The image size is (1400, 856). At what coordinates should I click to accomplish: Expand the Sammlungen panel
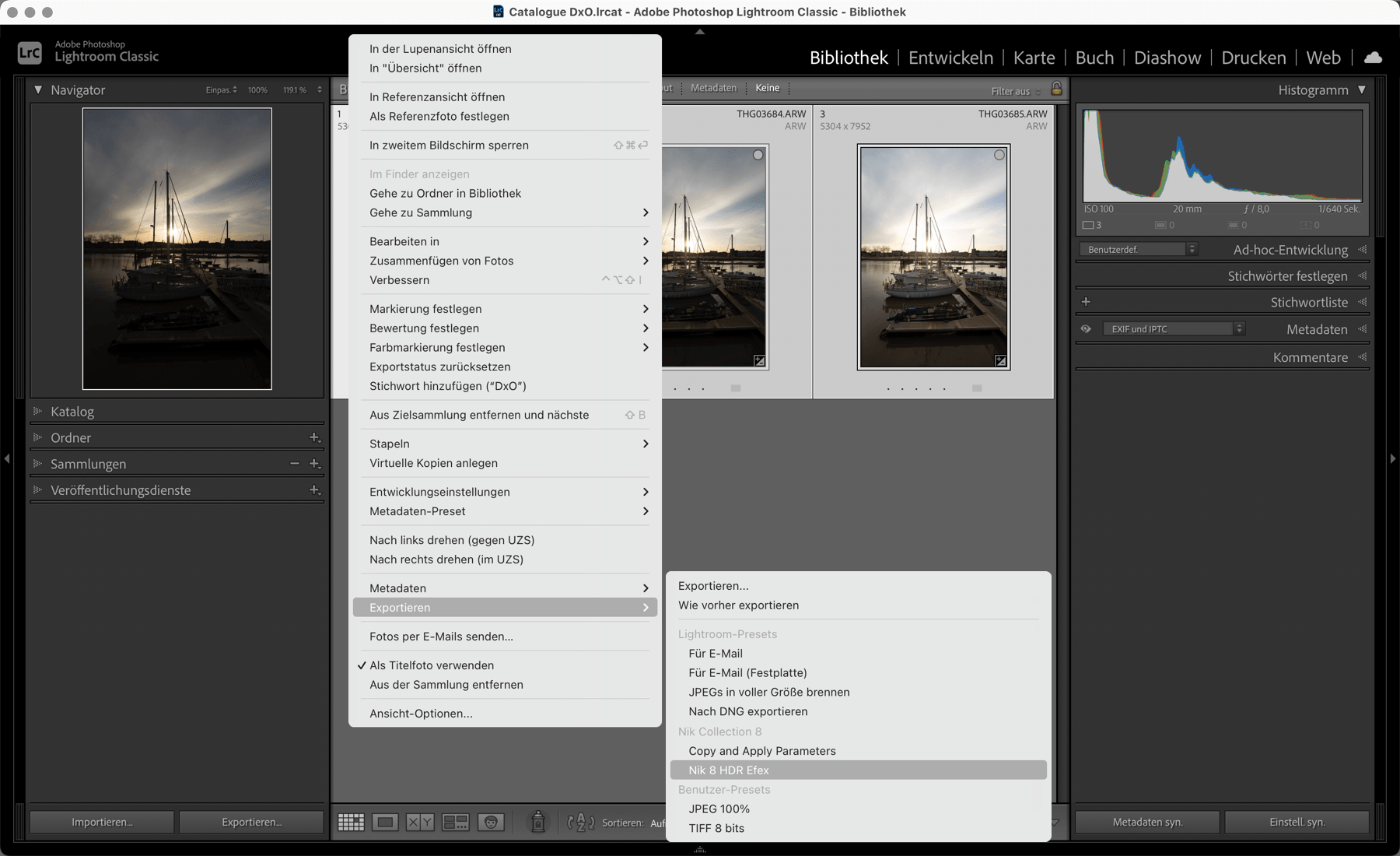tap(37, 464)
